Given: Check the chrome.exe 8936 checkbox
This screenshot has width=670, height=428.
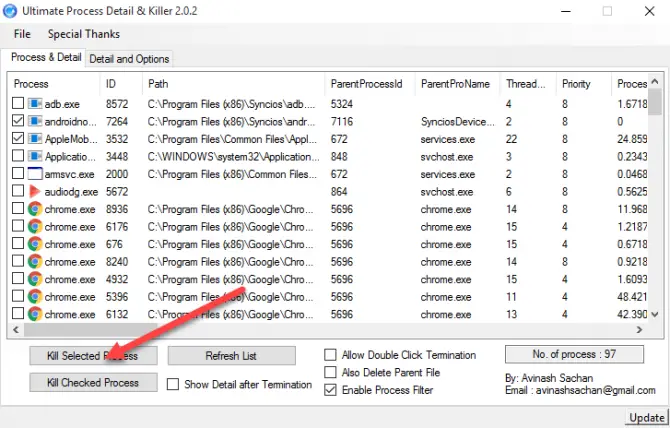Looking at the screenshot, I should click(18, 208).
